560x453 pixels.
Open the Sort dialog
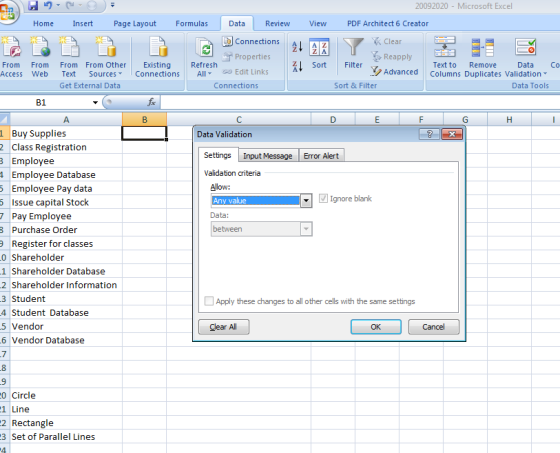319,54
